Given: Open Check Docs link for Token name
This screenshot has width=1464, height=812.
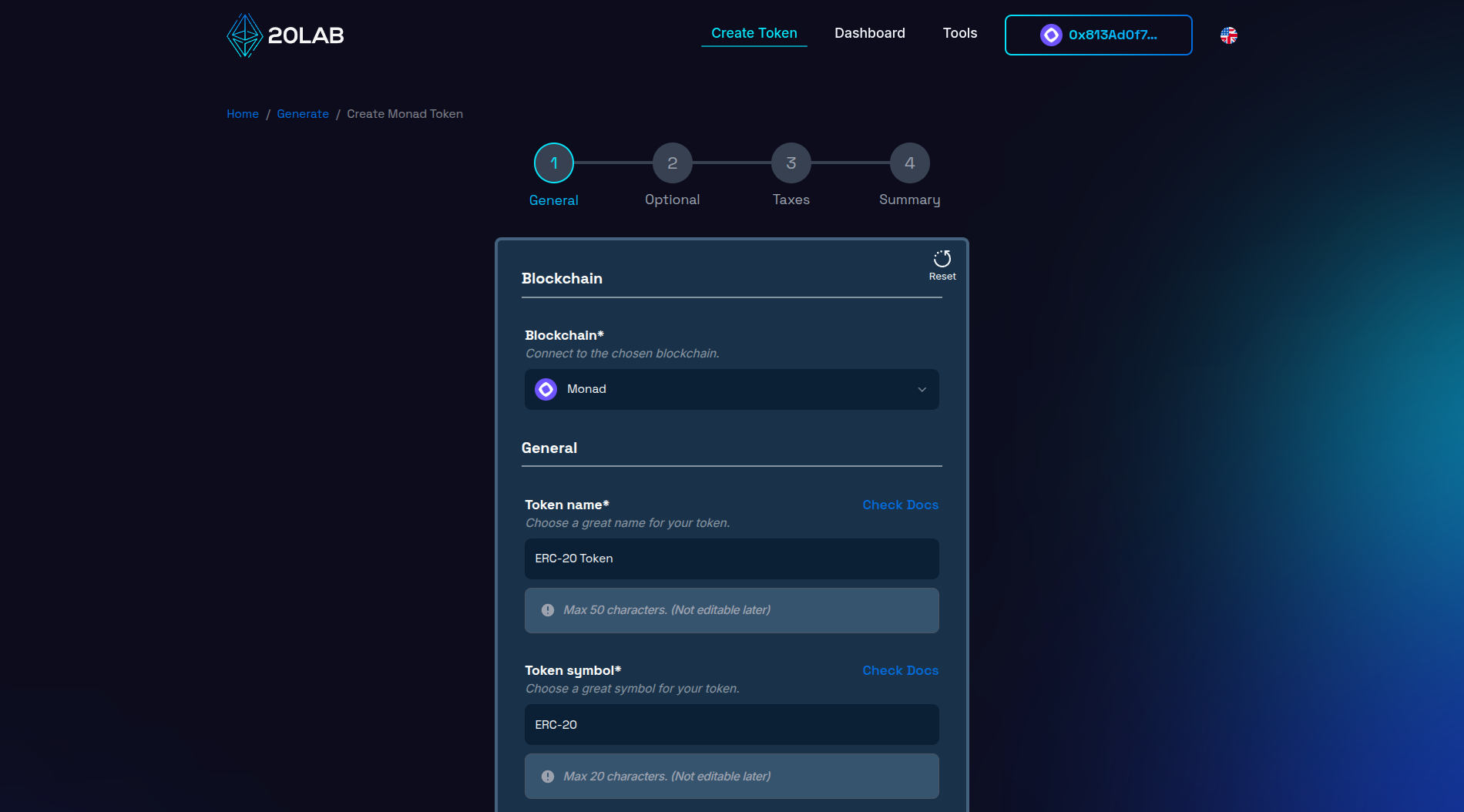Looking at the screenshot, I should 900,505.
